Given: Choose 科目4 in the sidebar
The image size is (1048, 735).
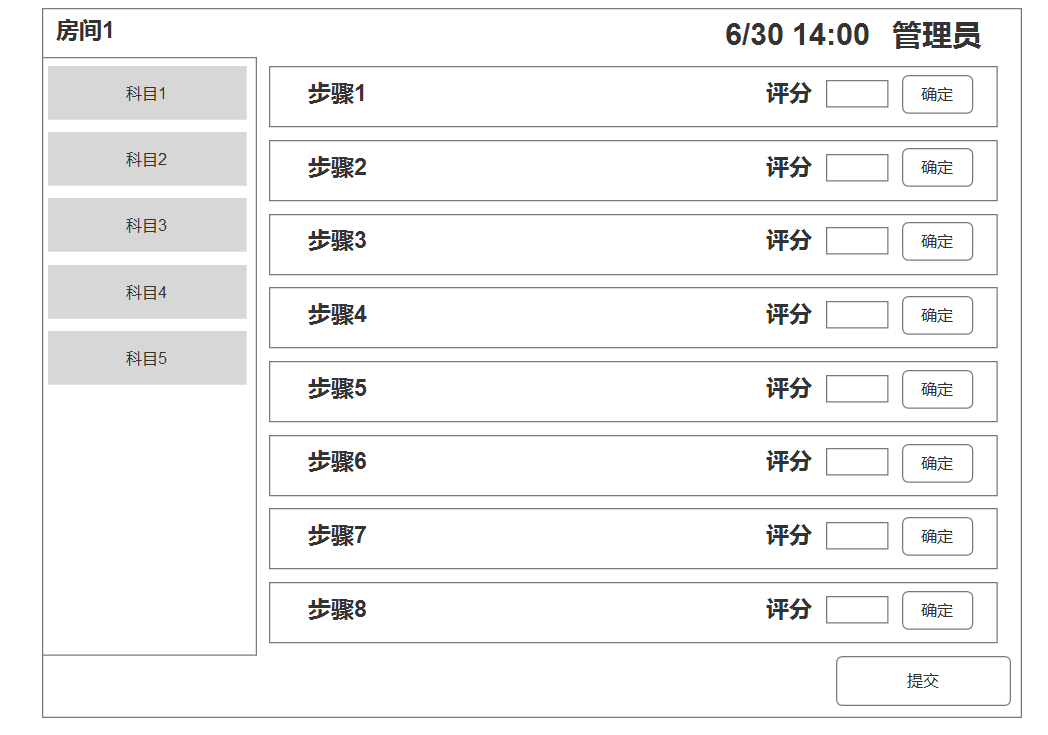Looking at the screenshot, I should coord(147,292).
